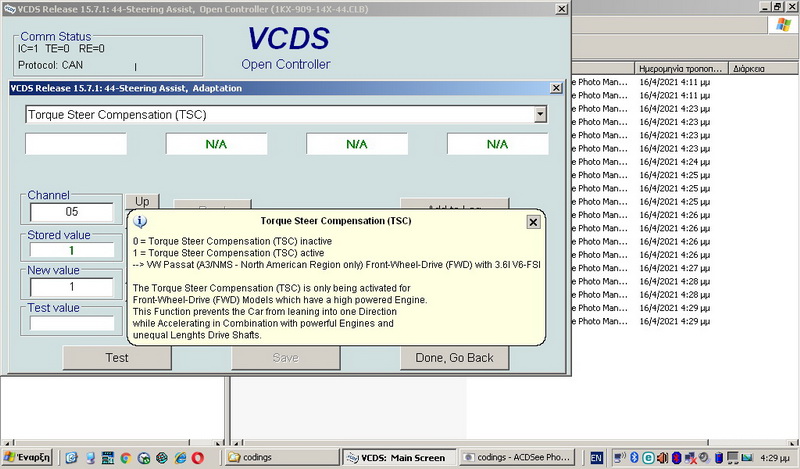Click the volume speaker tray icon
This screenshot has width=800, height=469.
(x=662, y=457)
